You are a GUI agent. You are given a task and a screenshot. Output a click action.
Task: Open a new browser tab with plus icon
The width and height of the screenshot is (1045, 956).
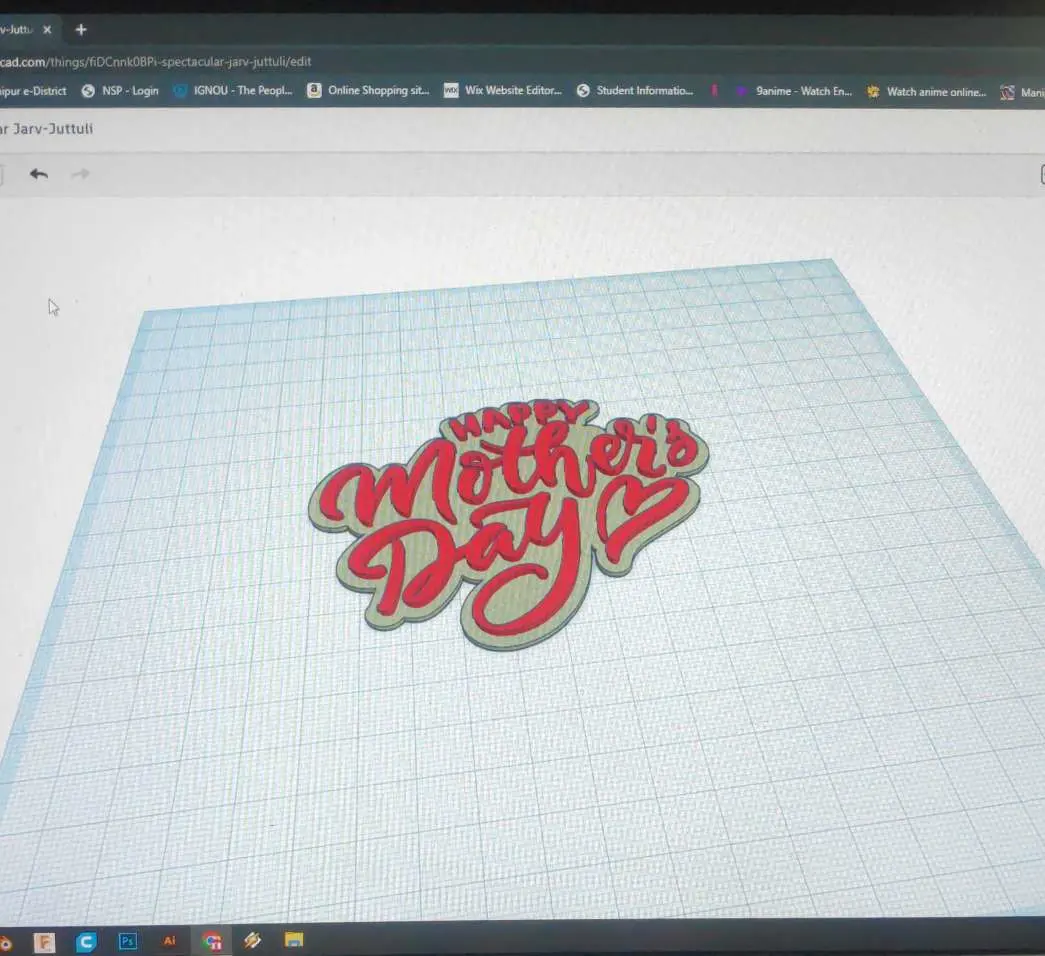(81, 29)
